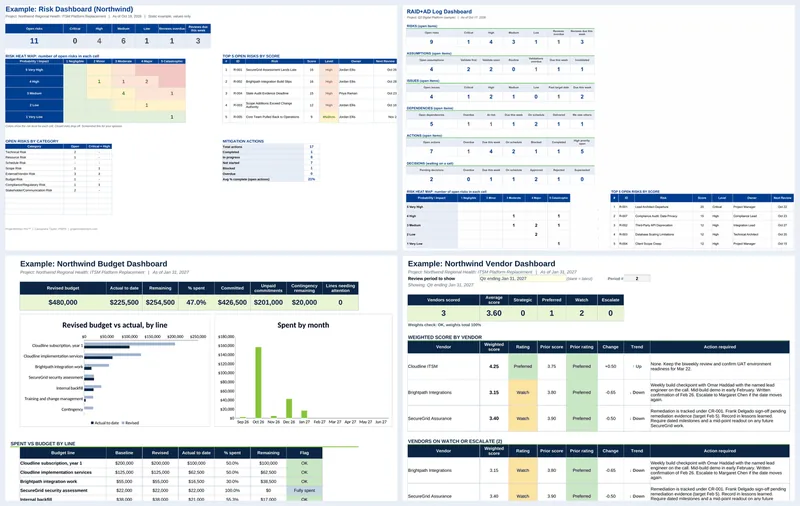Select "Stakeholder/Communication Risk" category row
The height and width of the screenshot is (506, 800).
pyautogui.click(x=58, y=190)
